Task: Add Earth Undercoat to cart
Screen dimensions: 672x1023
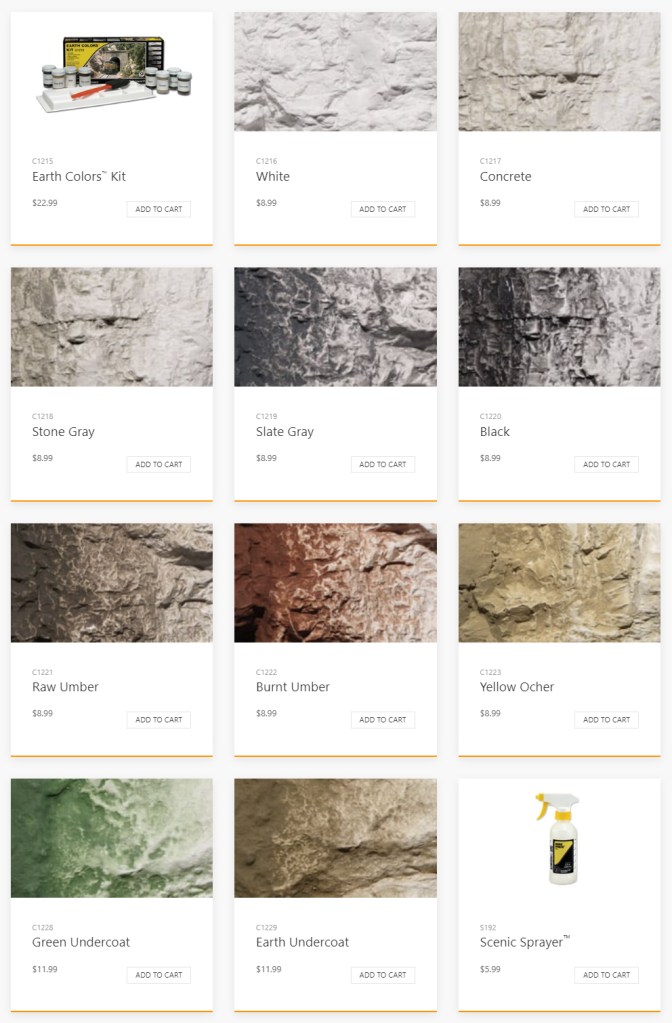Action: click(x=382, y=975)
